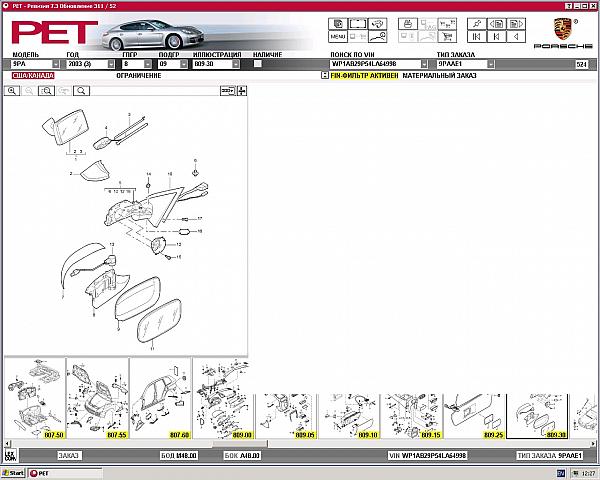Go to next illustration page icon
This screenshot has width=600, height=480.
click(x=516, y=24)
